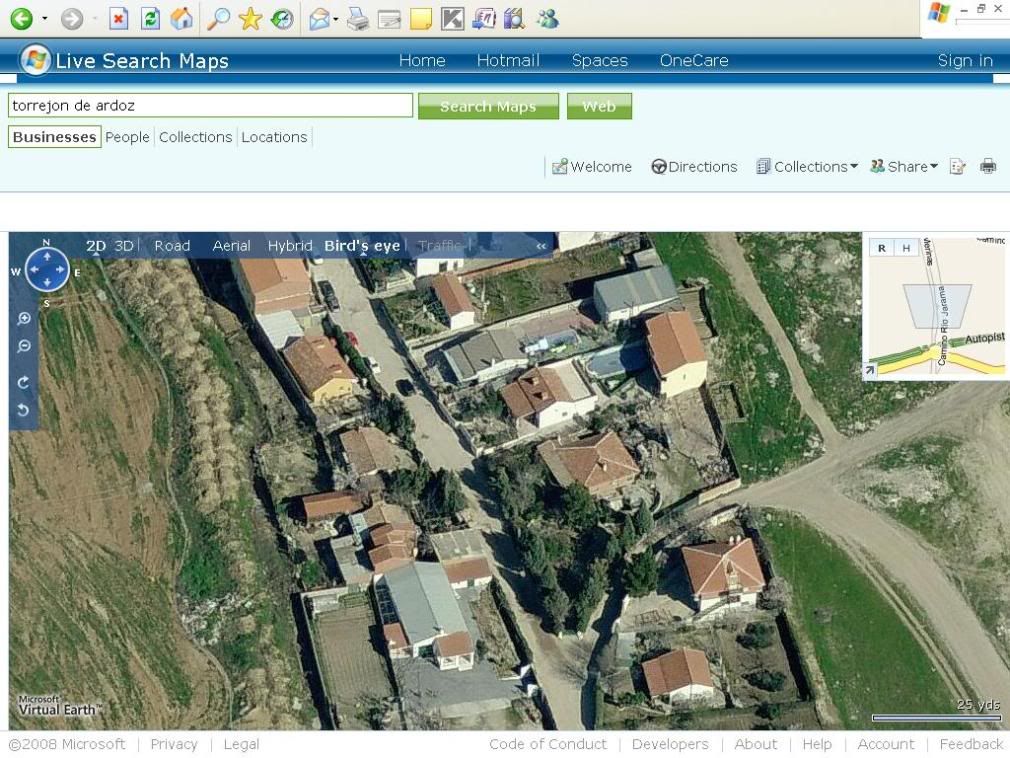Open the Directions steering wheel panel
The image size is (1010, 758).
coord(694,167)
